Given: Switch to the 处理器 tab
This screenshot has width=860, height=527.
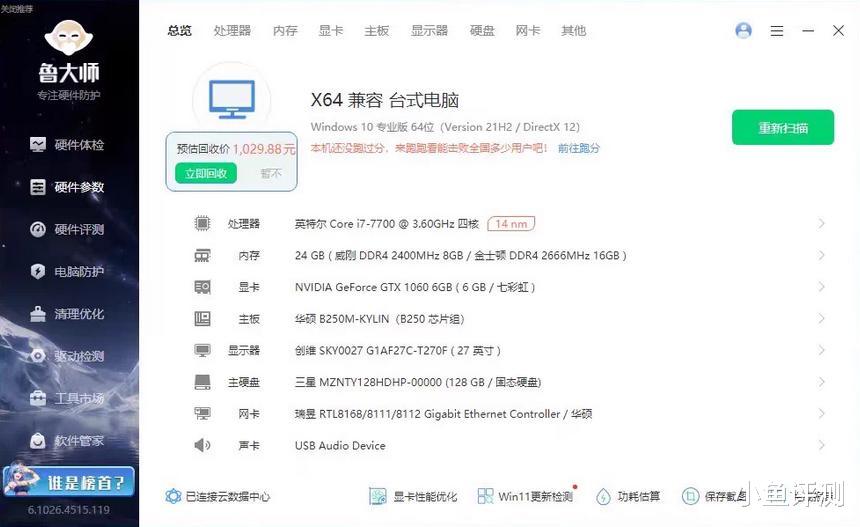Looking at the screenshot, I should tap(232, 31).
